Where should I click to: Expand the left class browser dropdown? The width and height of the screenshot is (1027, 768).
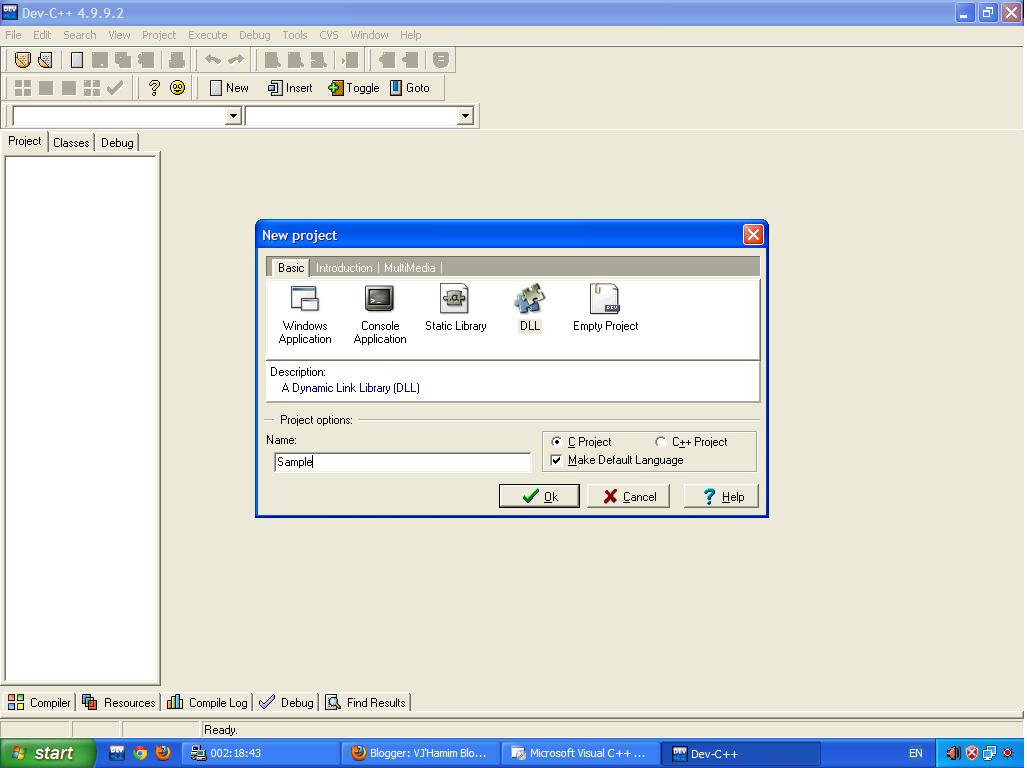tap(233, 116)
